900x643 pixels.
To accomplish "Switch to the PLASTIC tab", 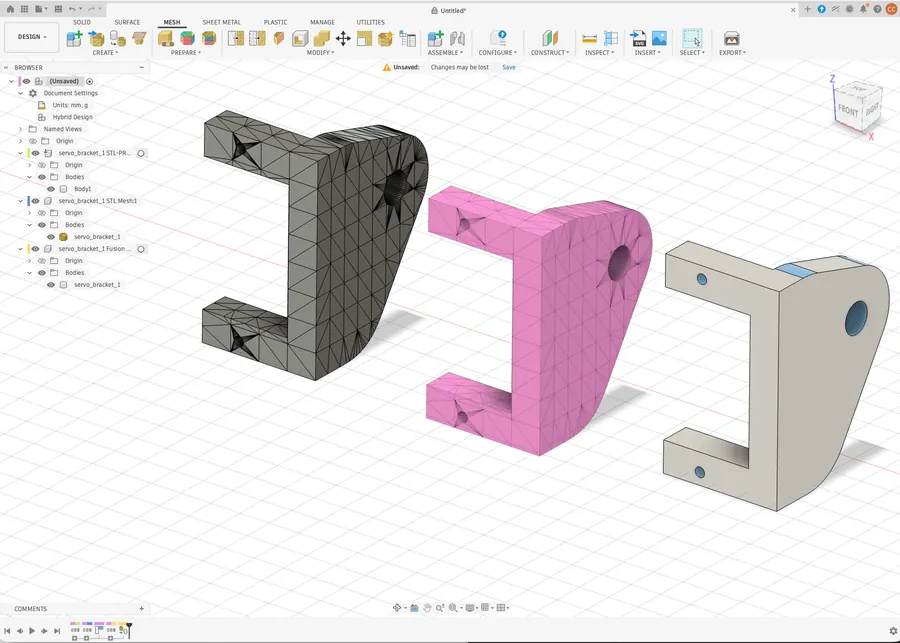I will coord(276,22).
